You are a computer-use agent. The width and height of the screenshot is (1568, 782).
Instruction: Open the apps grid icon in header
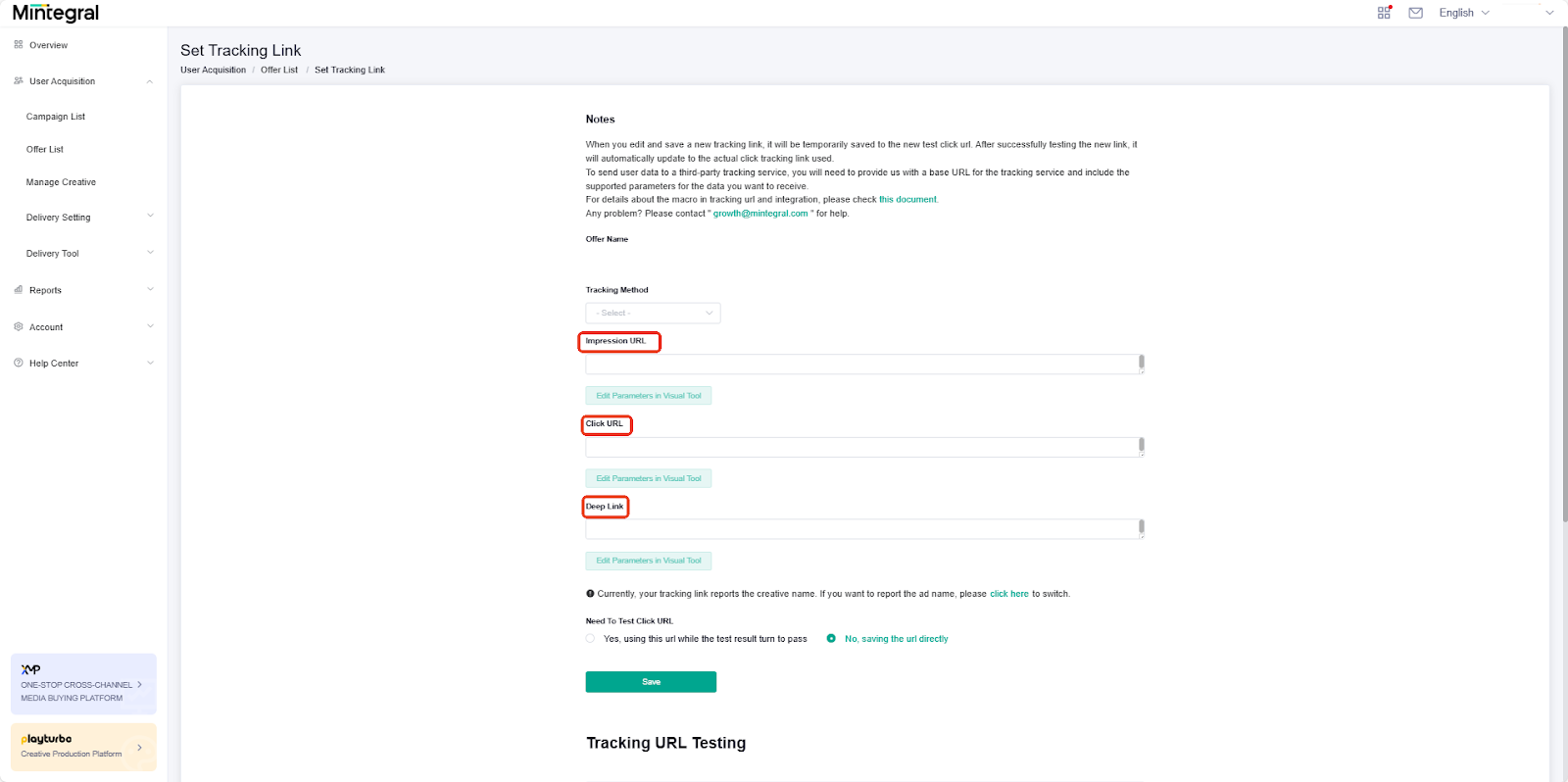1384,13
